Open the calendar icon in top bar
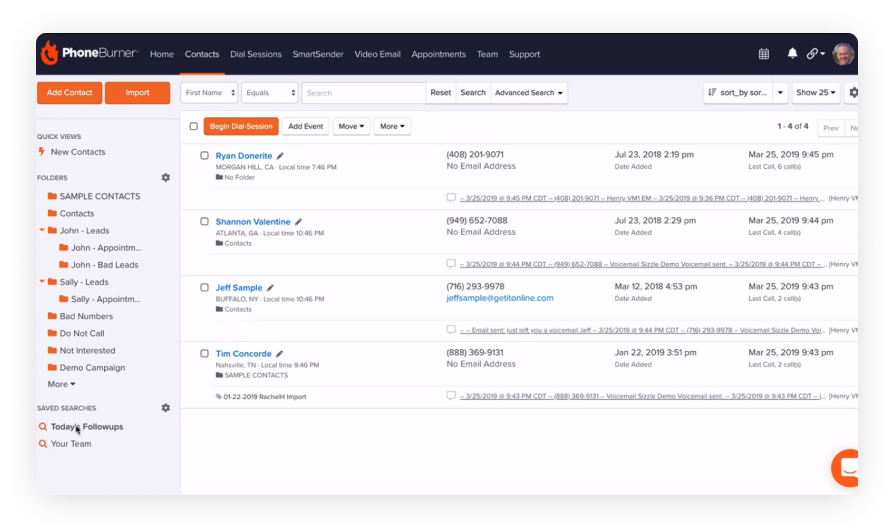 tap(763, 54)
